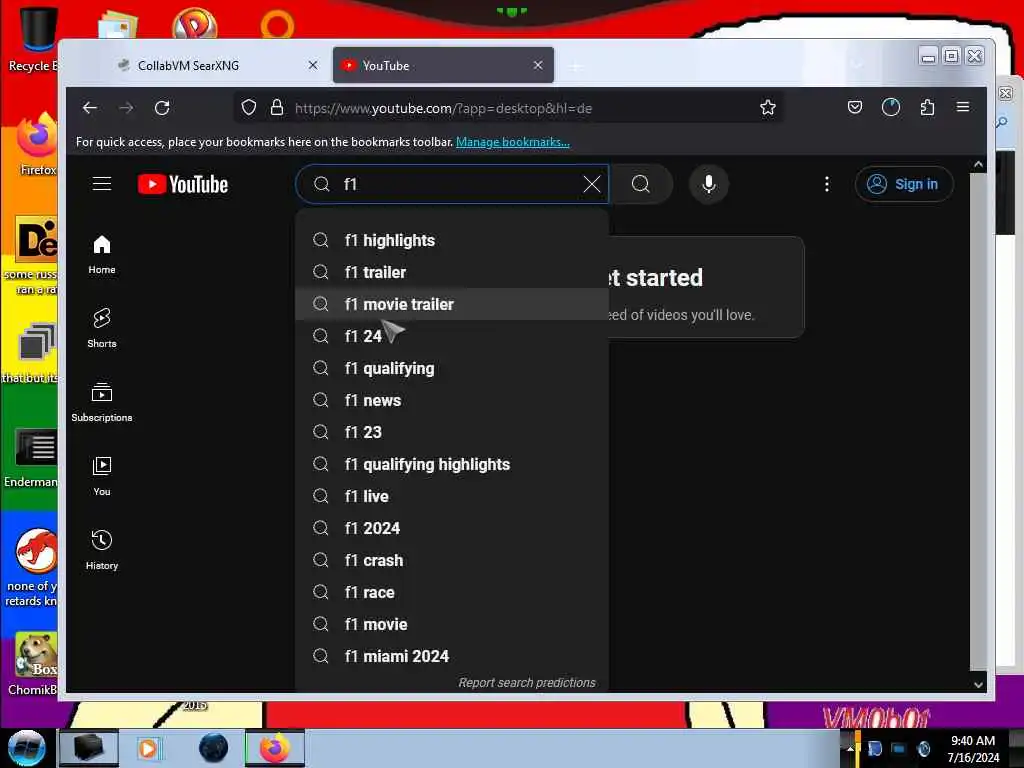Screen dimensions: 1024x768
Task: Pick the f1 race suggestion
Action: point(452,592)
